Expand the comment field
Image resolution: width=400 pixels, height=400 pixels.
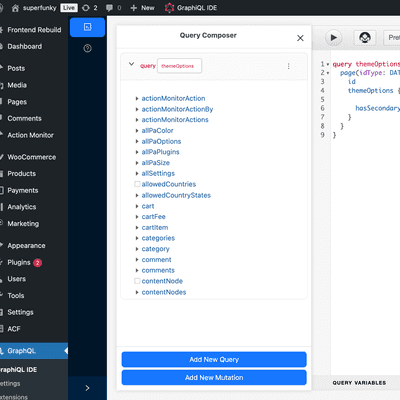pyautogui.click(x=137, y=260)
